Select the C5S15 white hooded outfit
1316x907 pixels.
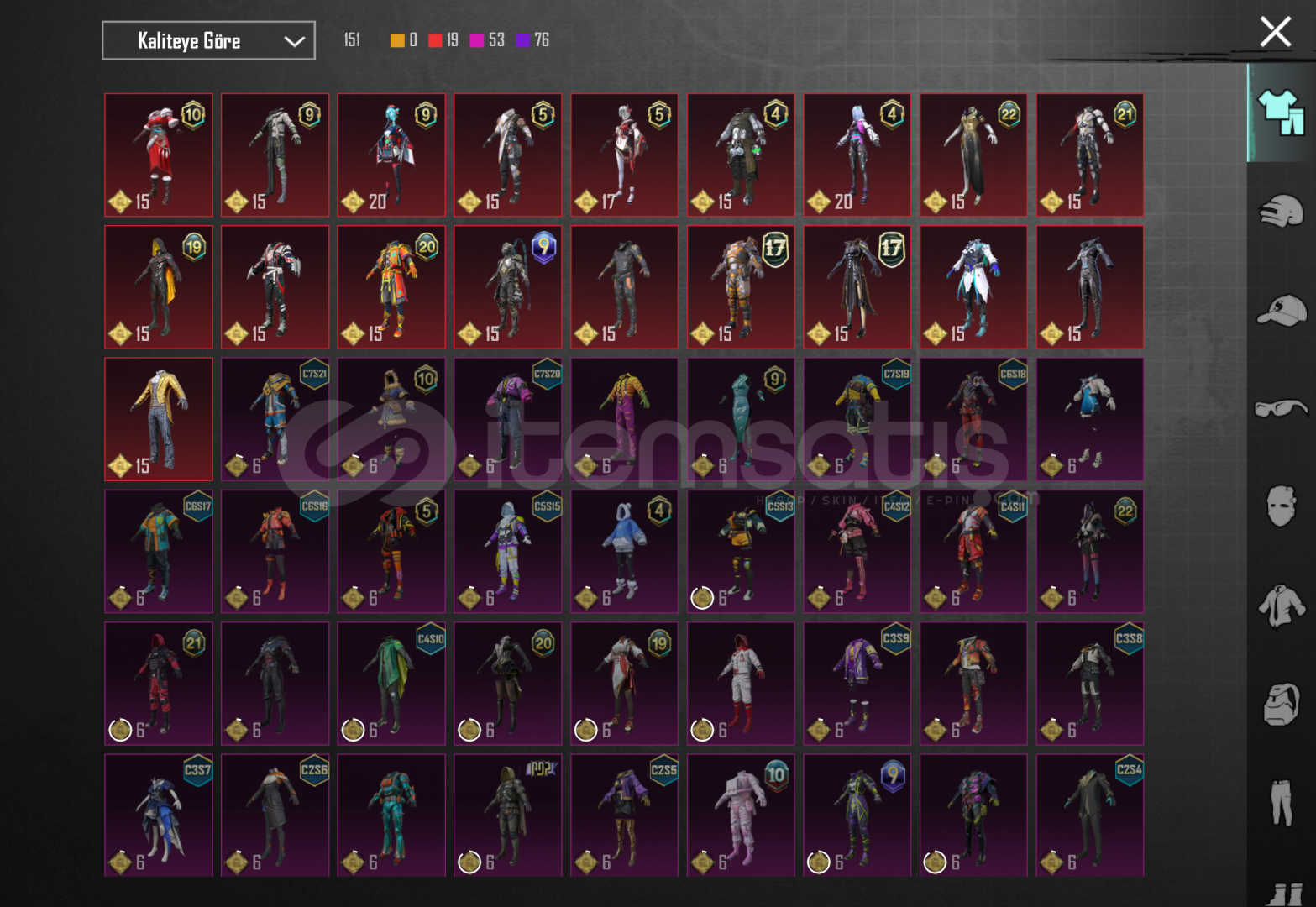tap(508, 552)
